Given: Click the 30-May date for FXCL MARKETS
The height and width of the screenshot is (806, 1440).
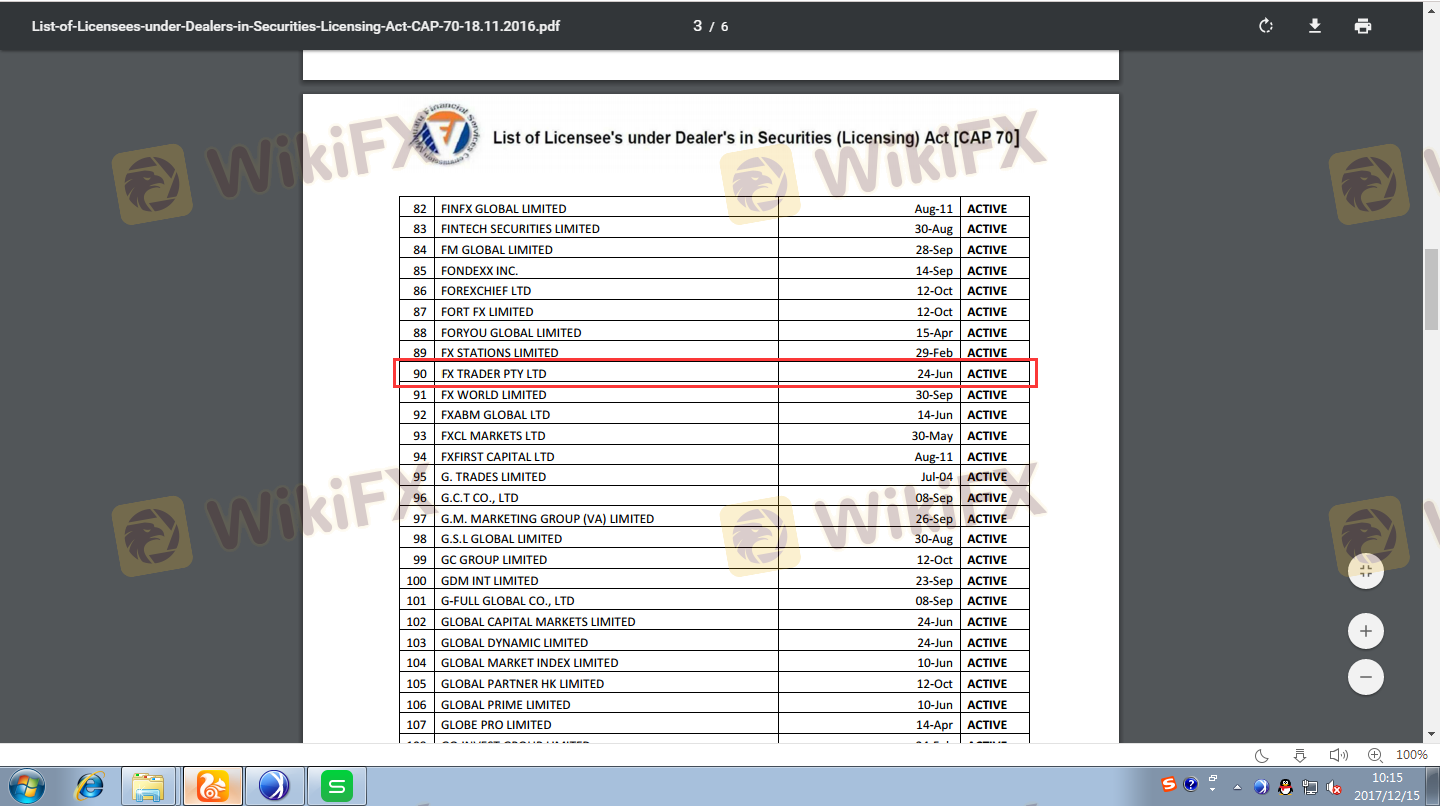Looking at the screenshot, I should 932,436.
